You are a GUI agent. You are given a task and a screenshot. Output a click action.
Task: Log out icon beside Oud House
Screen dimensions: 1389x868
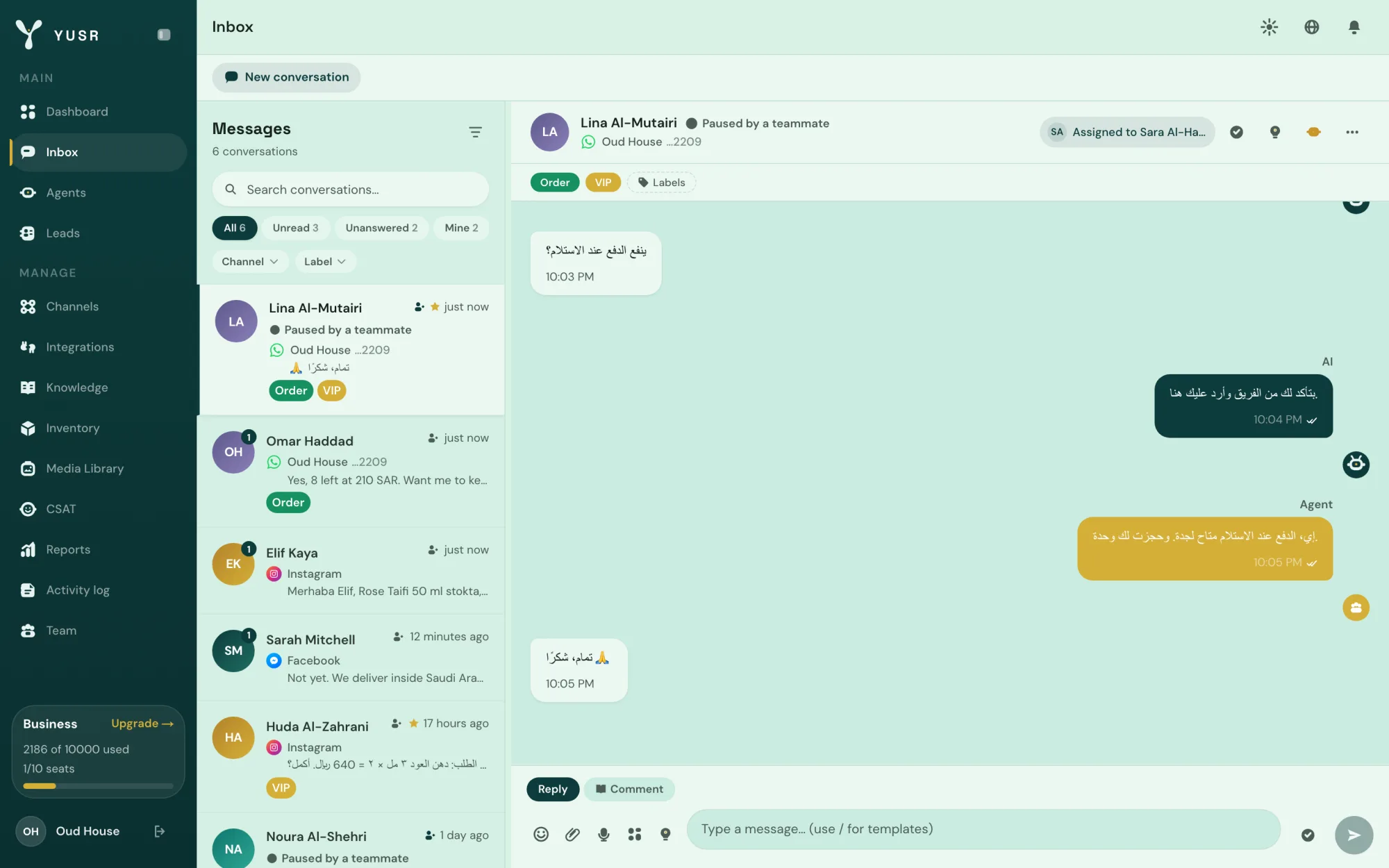point(159,831)
